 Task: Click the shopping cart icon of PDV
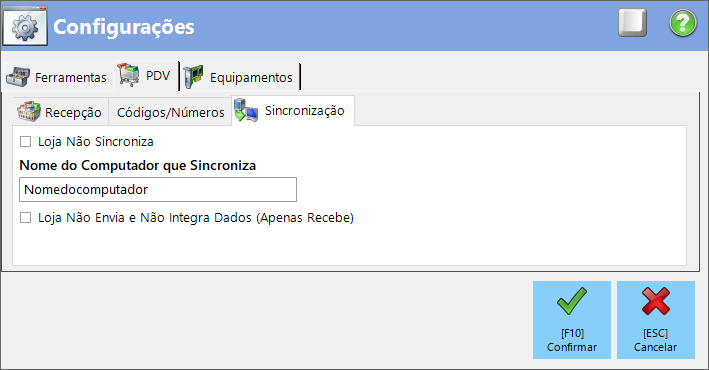[x=129, y=75]
